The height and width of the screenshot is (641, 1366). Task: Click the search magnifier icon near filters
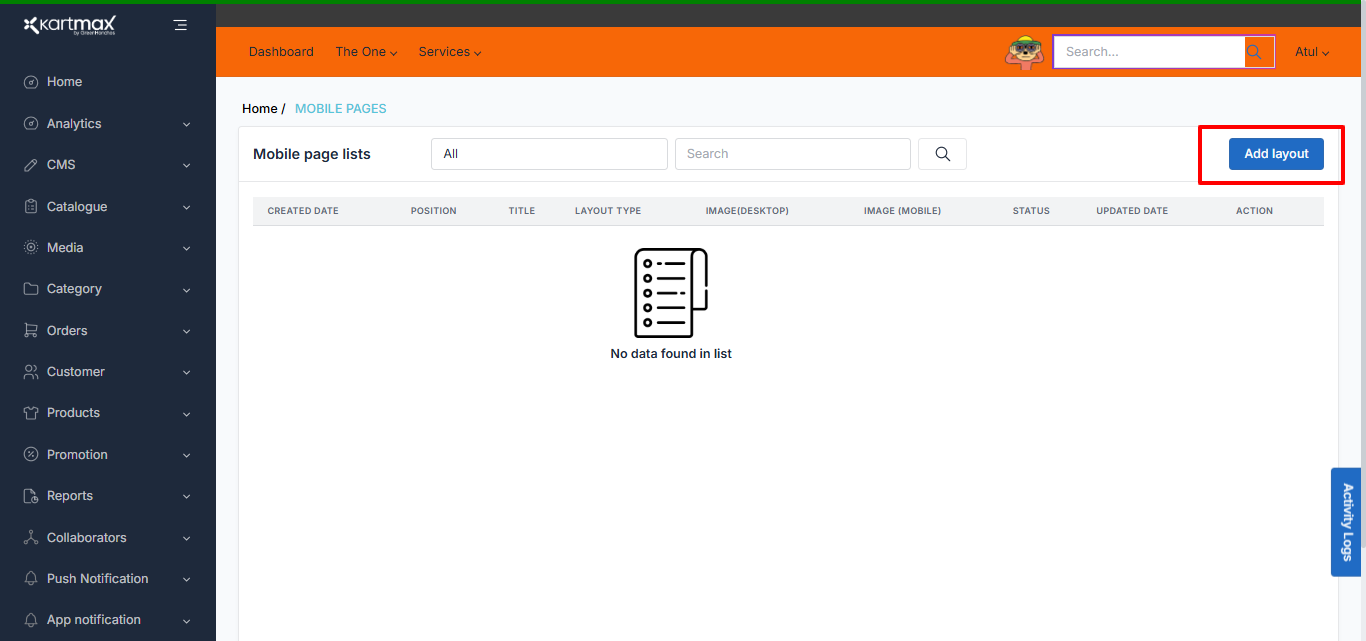[x=941, y=153]
